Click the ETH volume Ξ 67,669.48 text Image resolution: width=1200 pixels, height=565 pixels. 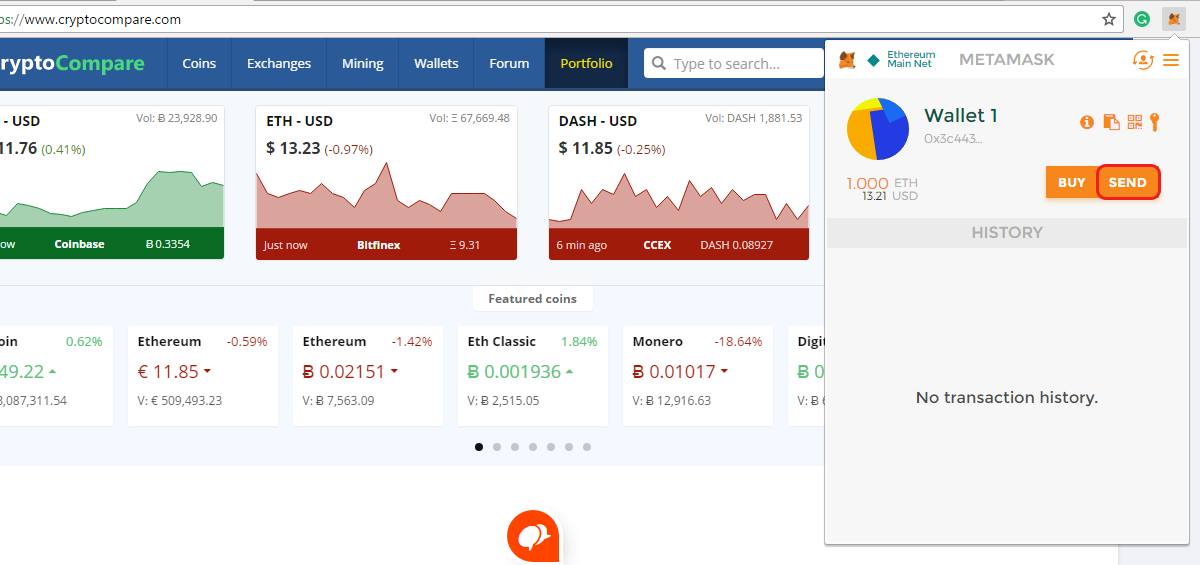[x=469, y=118]
